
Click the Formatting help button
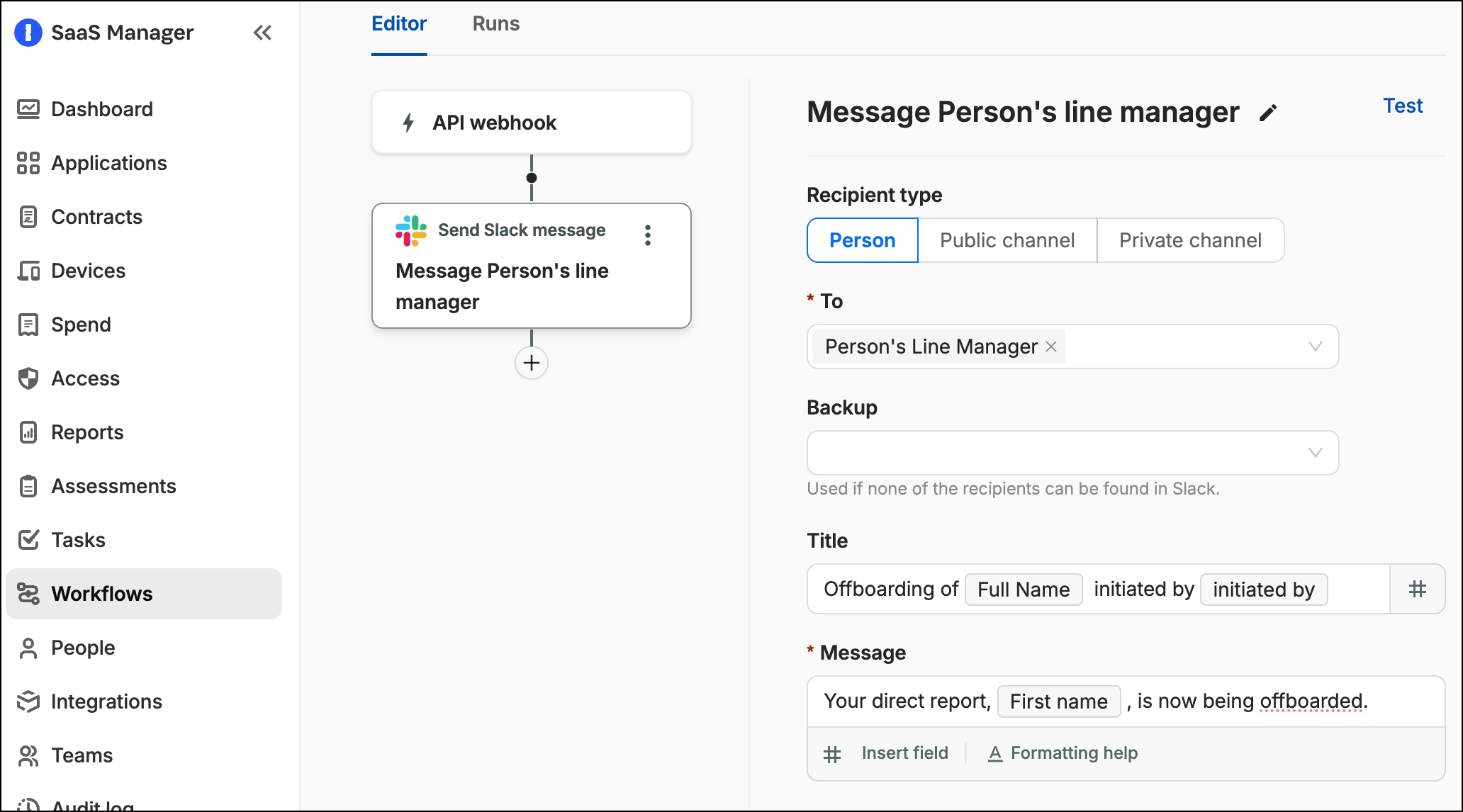1063,753
